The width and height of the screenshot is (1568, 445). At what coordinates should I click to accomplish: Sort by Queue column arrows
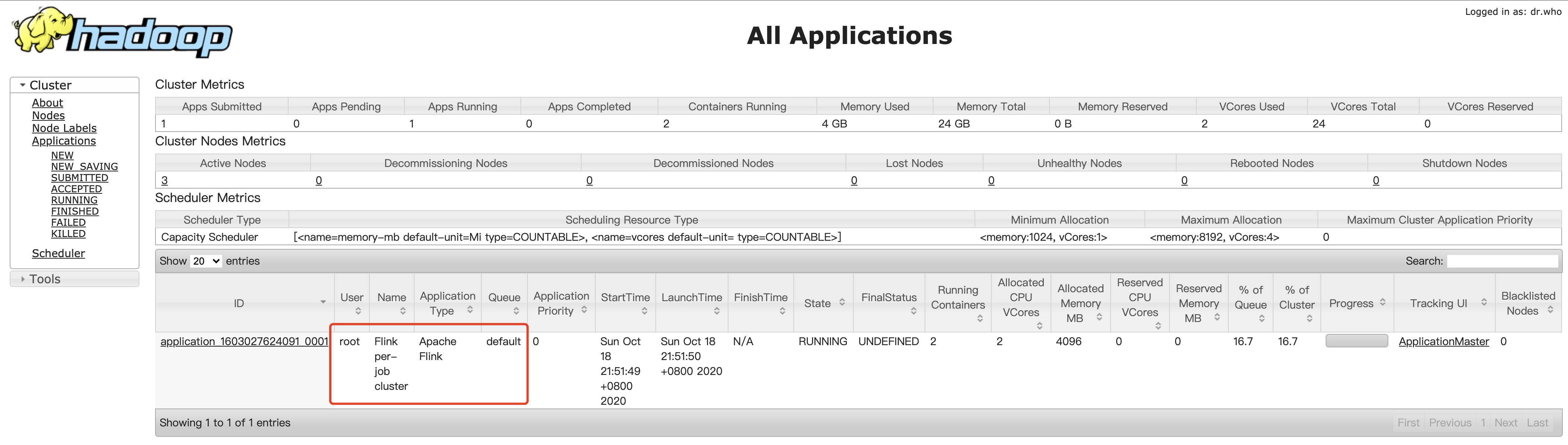tap(516, 311)
